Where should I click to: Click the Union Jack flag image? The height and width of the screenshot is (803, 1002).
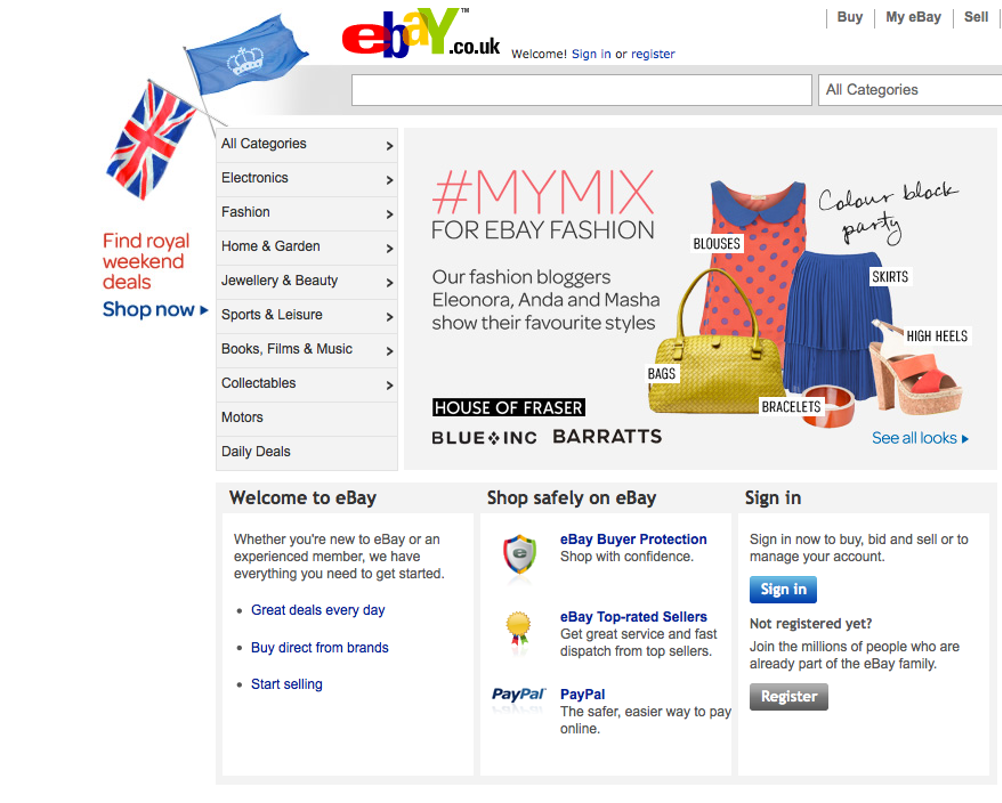tap(151, 141)
